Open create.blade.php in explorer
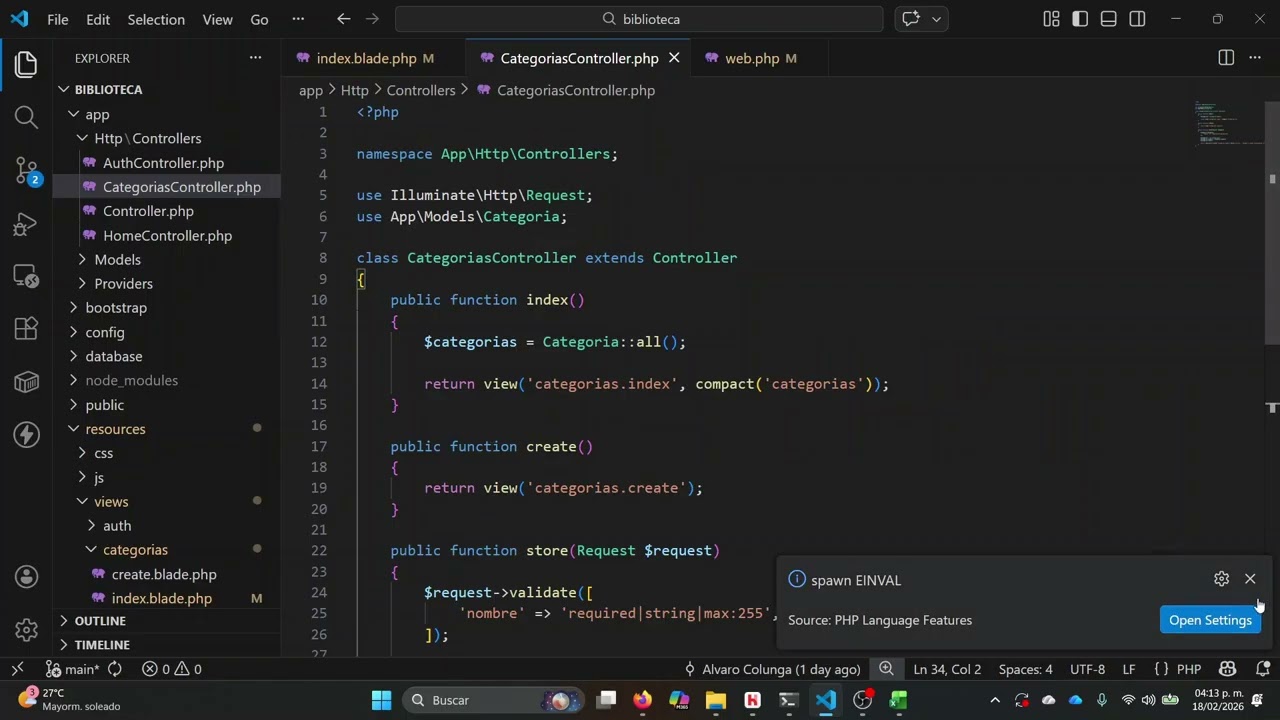The width and height of the screenshot is (1280, 720). point(164,574)
